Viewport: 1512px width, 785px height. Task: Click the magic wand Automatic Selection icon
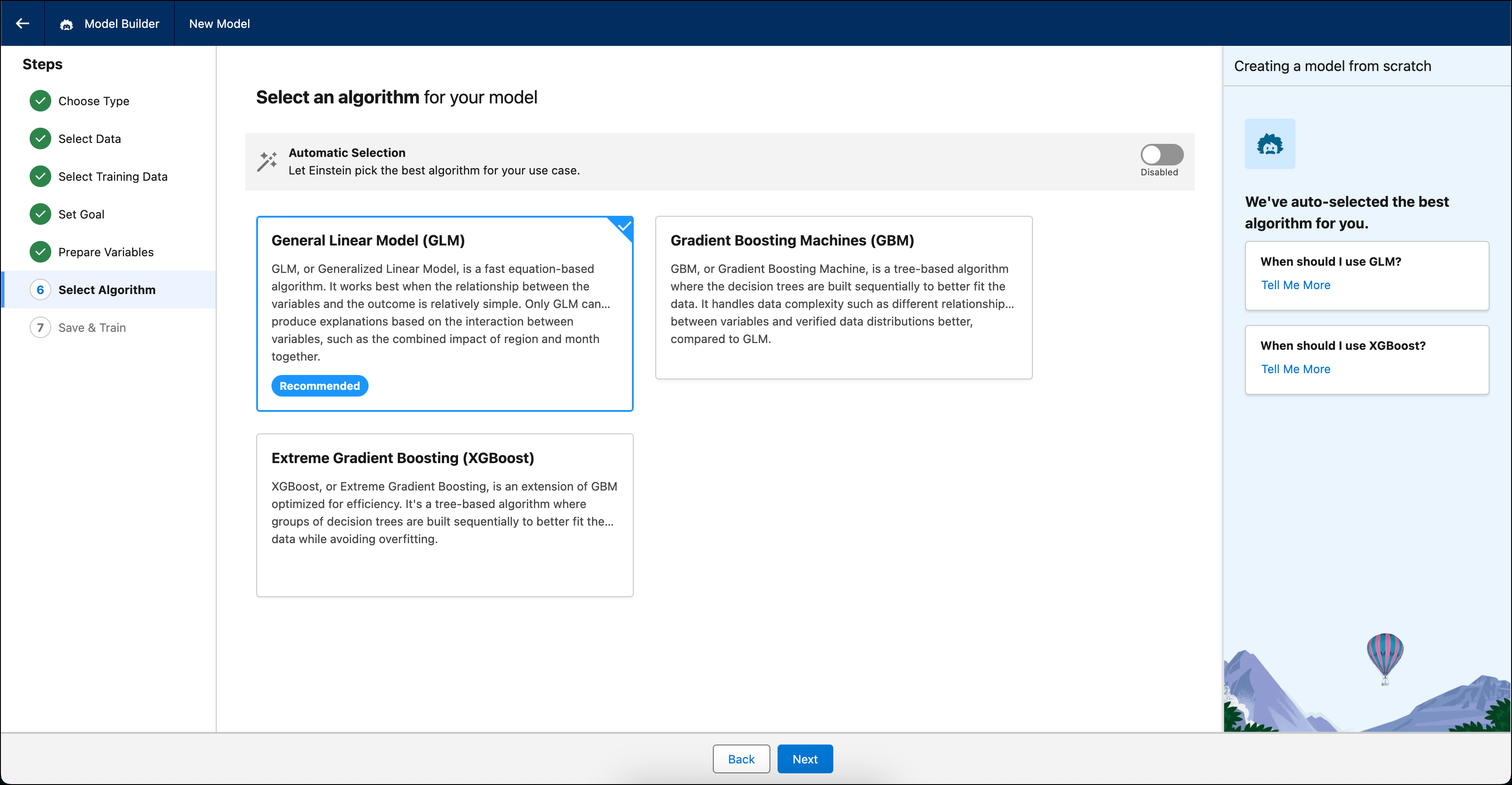click(267, 161)
